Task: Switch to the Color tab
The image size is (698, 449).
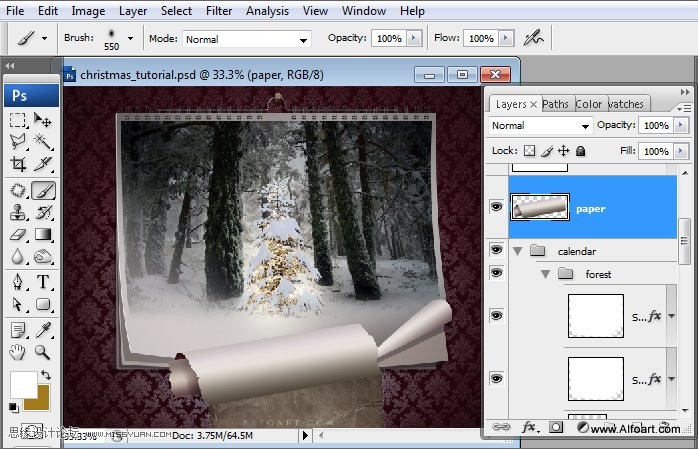Action: [588, 104]
